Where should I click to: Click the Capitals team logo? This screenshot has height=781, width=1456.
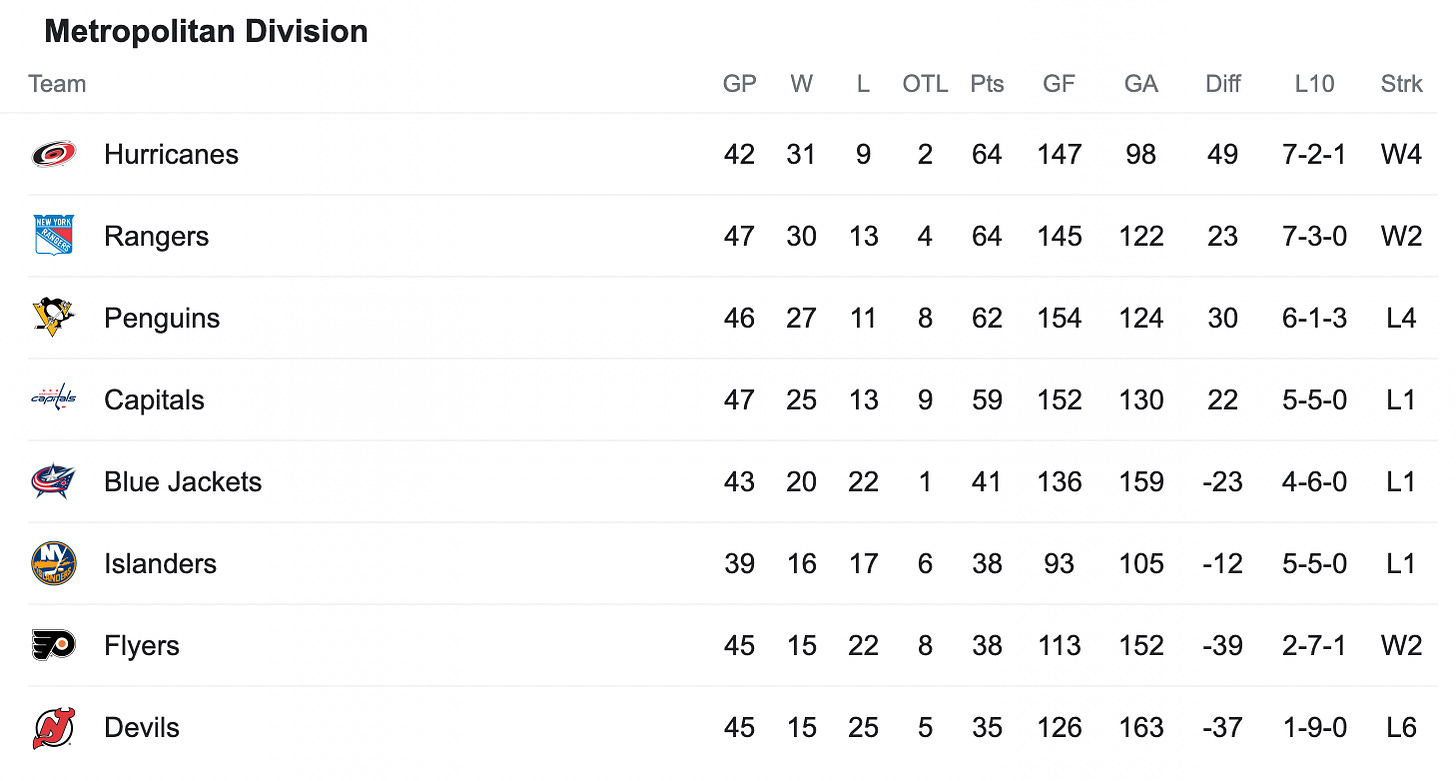[53, 399]
